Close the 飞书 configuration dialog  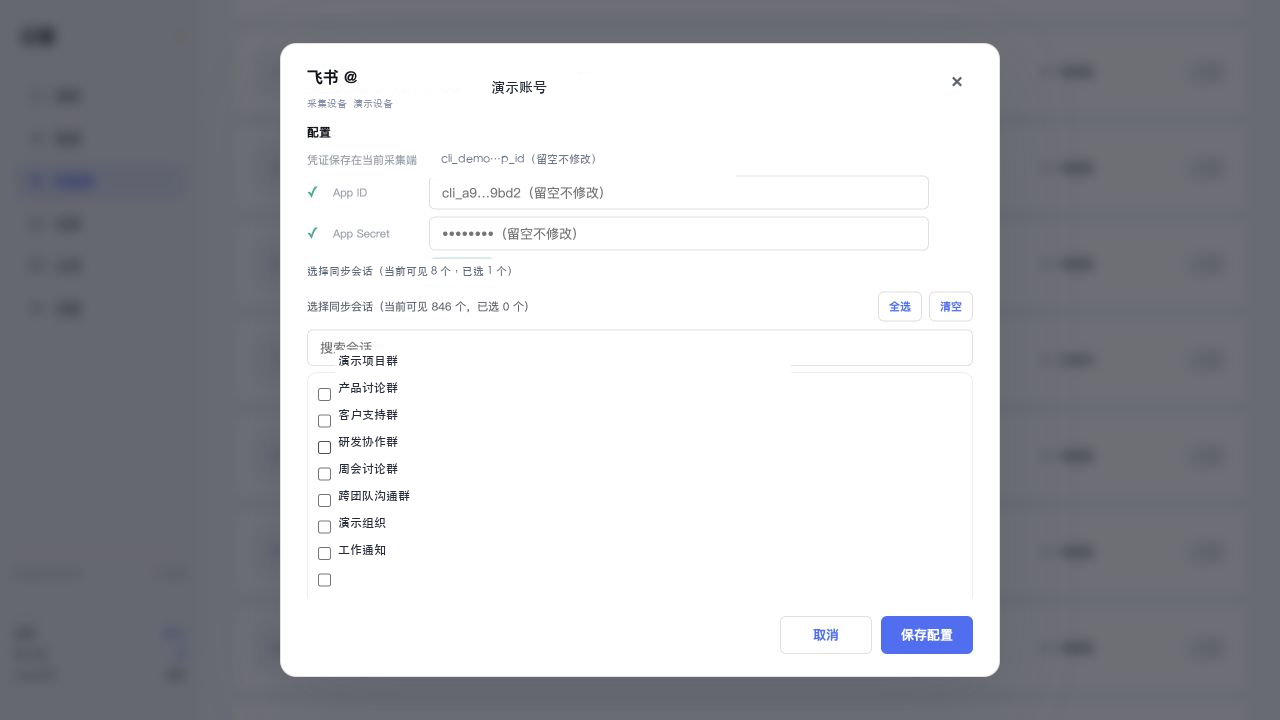point(957,82)
